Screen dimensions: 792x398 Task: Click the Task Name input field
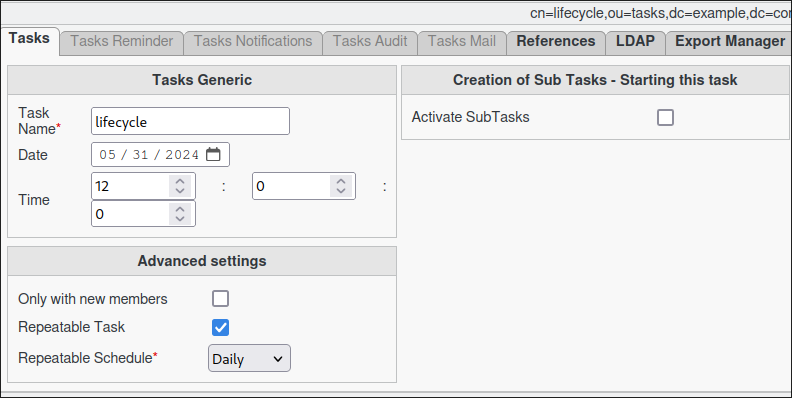190,121
